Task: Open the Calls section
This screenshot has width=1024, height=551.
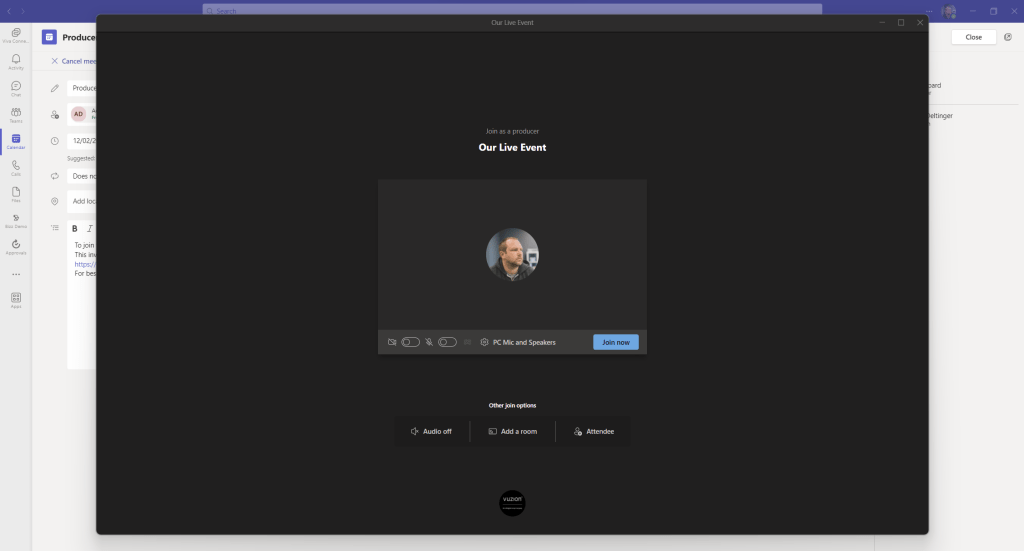Action: point(15,167)
